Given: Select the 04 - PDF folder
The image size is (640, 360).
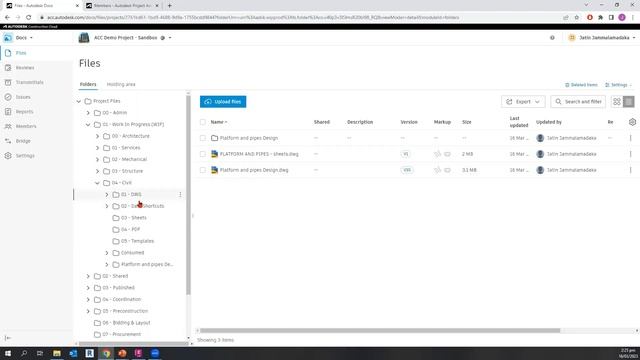Looking at the screenshot, I should pyautogui.click(x=130, y=229).
